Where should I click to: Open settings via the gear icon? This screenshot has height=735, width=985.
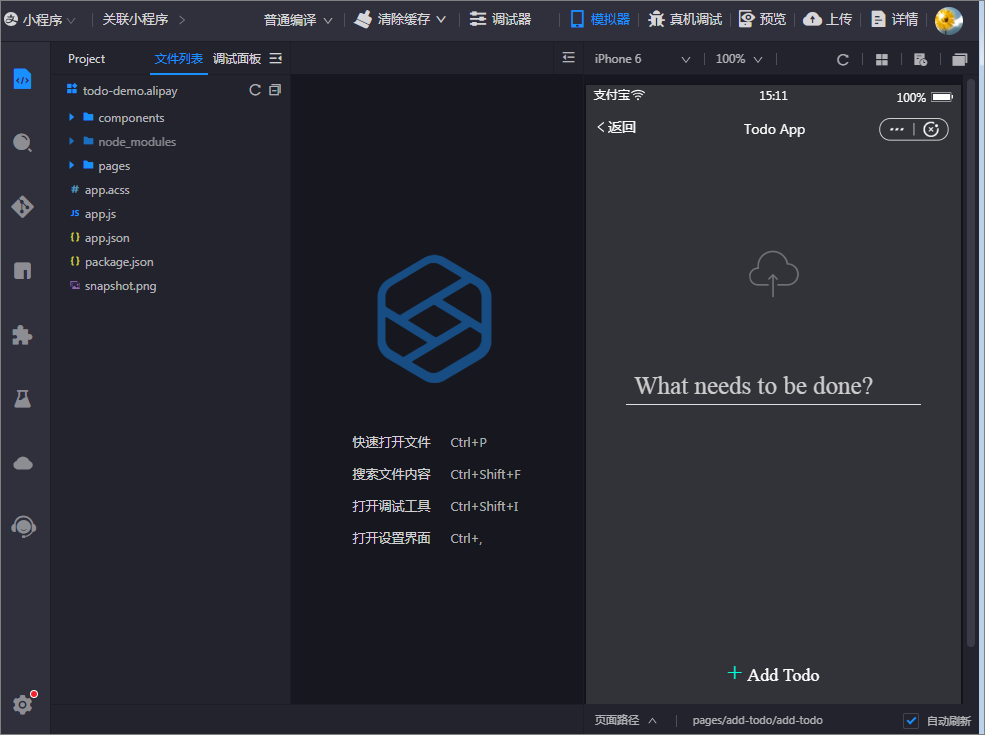(x=23, y=704)
